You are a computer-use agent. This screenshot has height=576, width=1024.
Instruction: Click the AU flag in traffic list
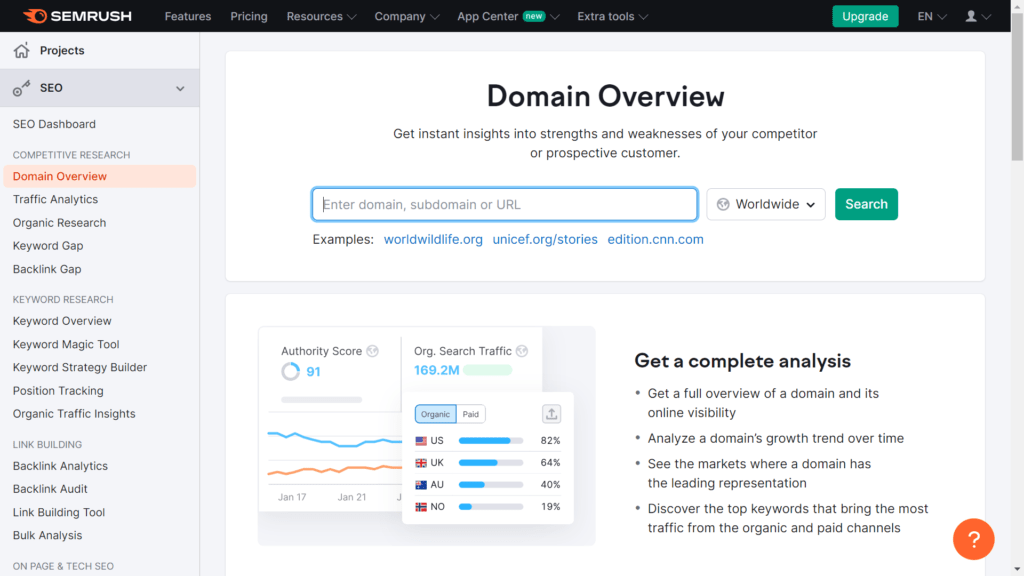pyautogui.click(x=421, y=485)
